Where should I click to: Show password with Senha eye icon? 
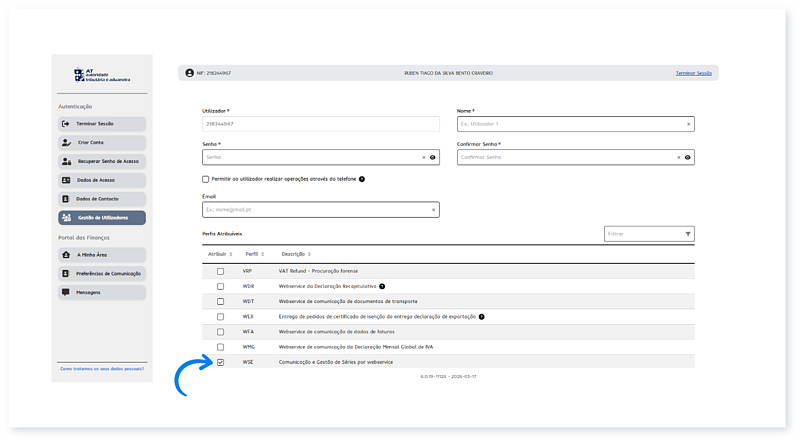pos(433,157)
